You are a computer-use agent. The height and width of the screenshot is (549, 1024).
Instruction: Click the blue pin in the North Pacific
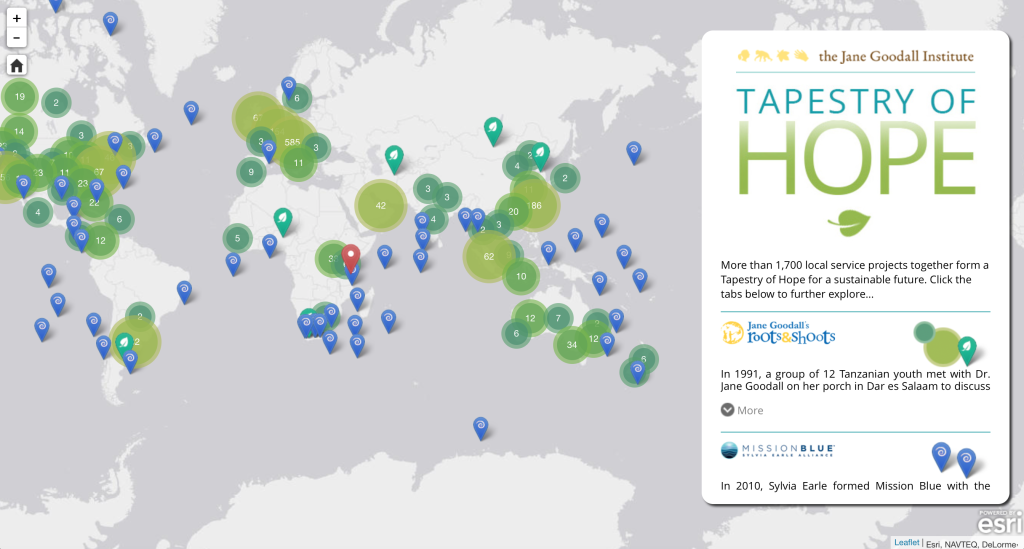click(x=633, y=153)
